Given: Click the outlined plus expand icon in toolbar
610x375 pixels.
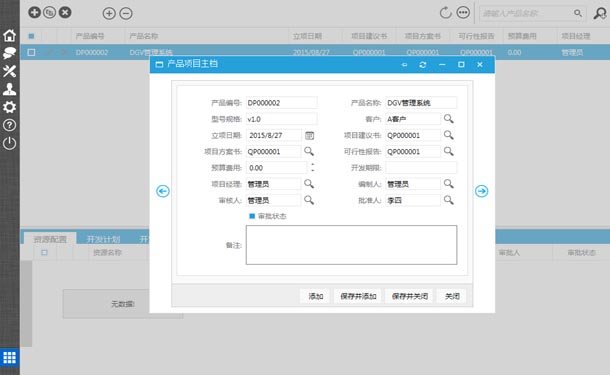Looking at the screenshot, I should click(109, 14).
